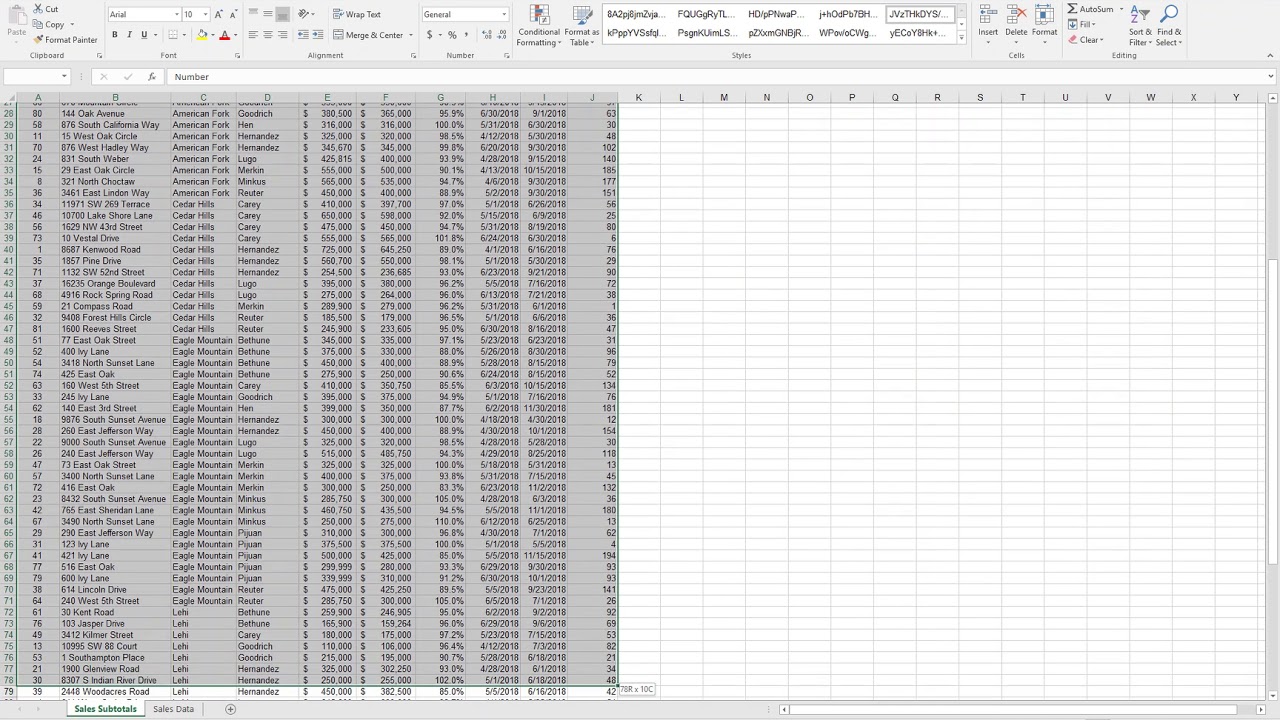Click the Accounting dollar format icon

[429, 35]
